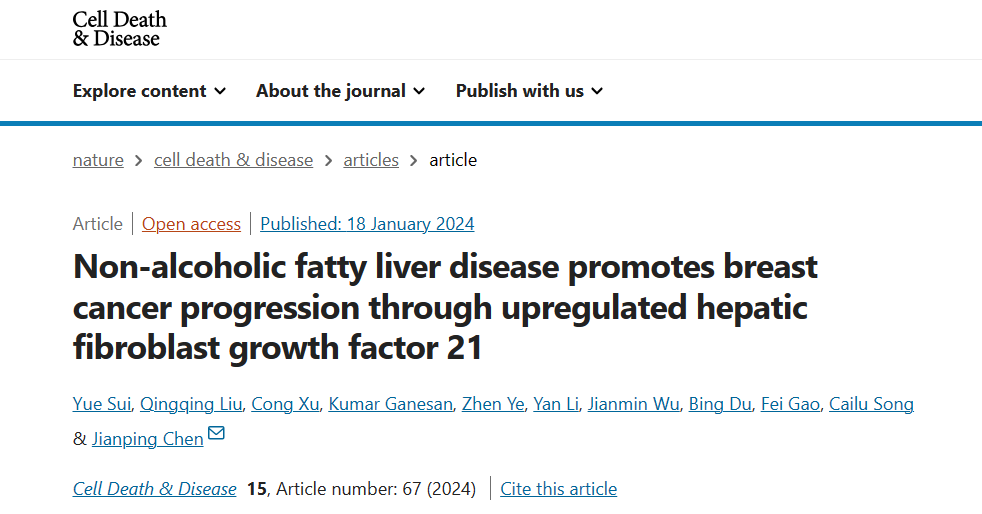The width and height of the screenshot is (982, 514).
Task: Expand the Explore content menu
Action: 149,91
